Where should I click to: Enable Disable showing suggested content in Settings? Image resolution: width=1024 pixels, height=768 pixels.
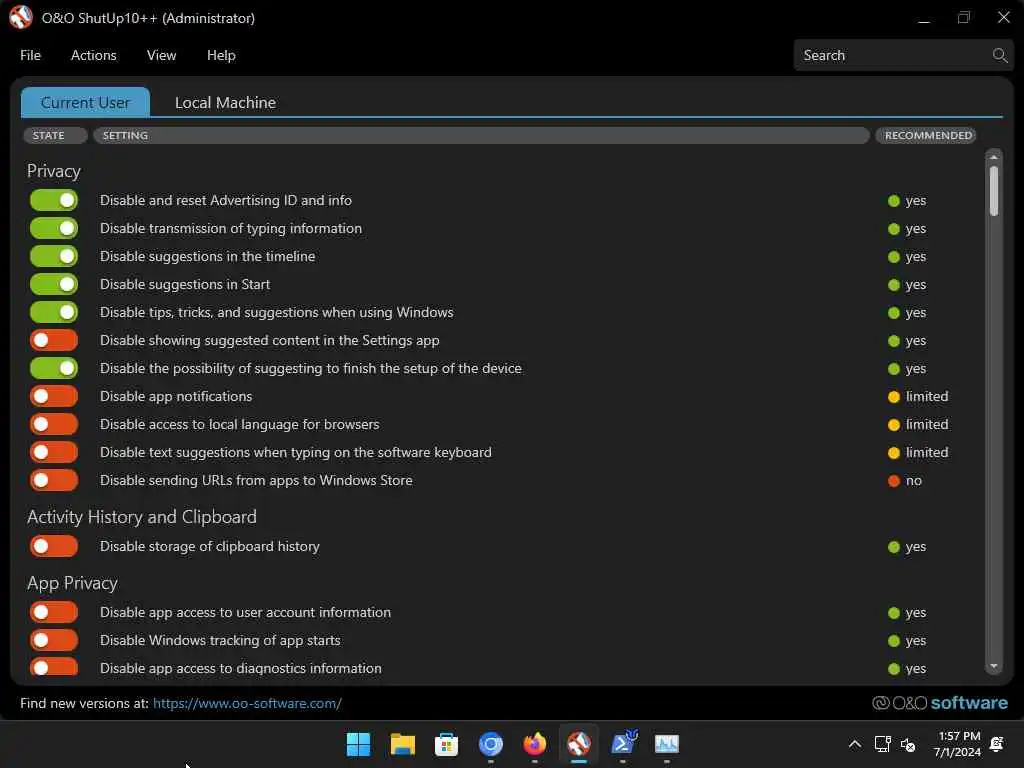[54, 340]
